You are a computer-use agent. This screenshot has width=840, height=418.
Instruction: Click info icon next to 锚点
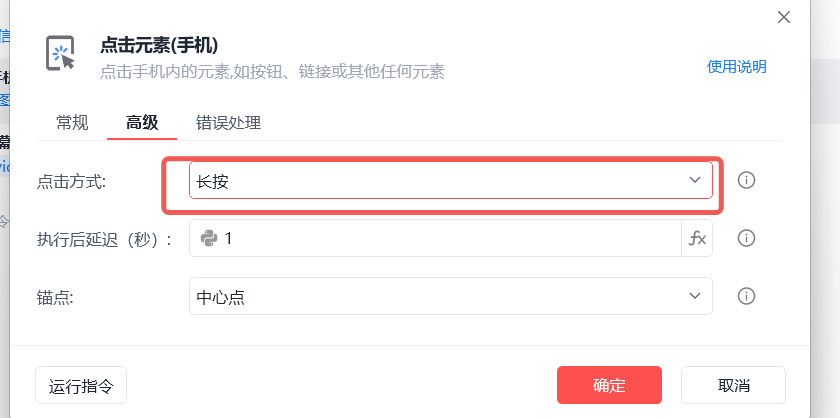click(746, 296)
